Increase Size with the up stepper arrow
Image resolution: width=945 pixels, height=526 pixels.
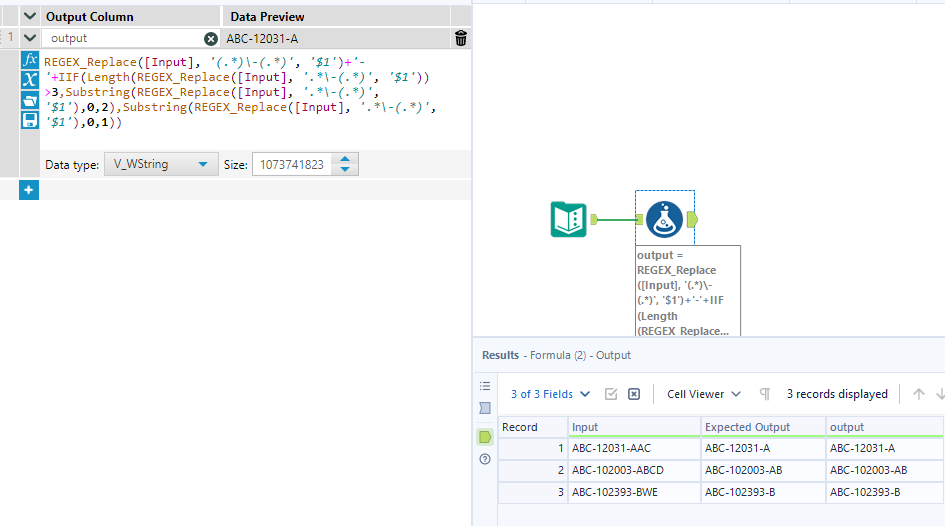click(x=345, y=159)
